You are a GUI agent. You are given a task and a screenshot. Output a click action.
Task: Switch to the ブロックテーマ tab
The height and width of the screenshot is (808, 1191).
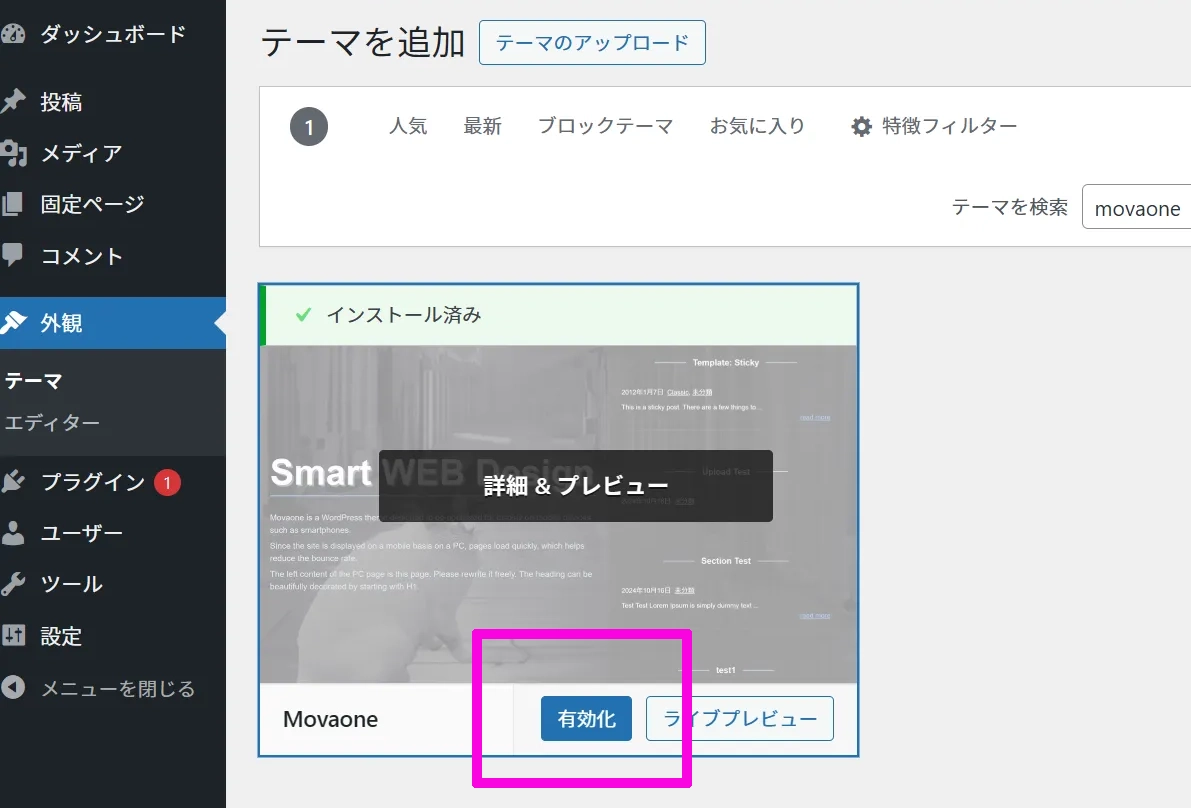tap(605, 127)
